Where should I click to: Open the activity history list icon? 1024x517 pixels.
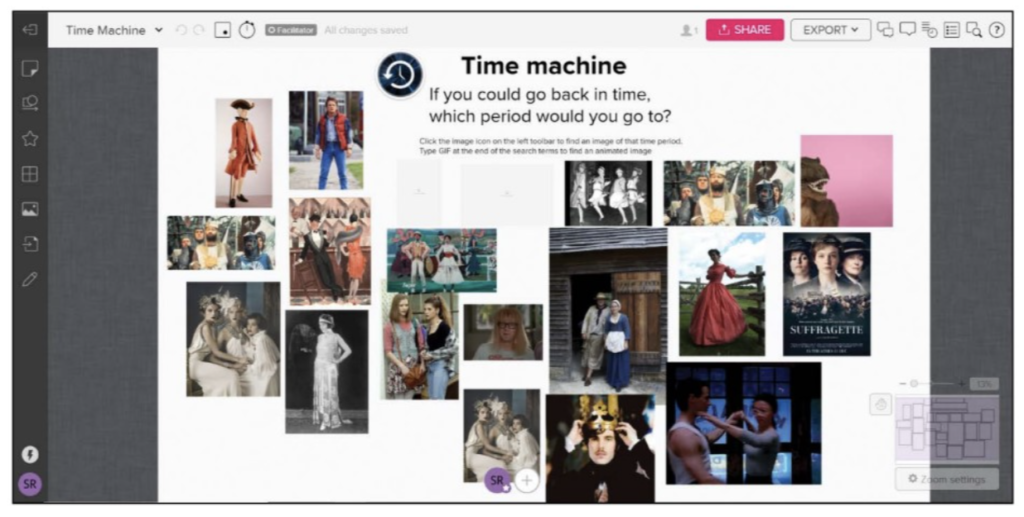point(929,29)
